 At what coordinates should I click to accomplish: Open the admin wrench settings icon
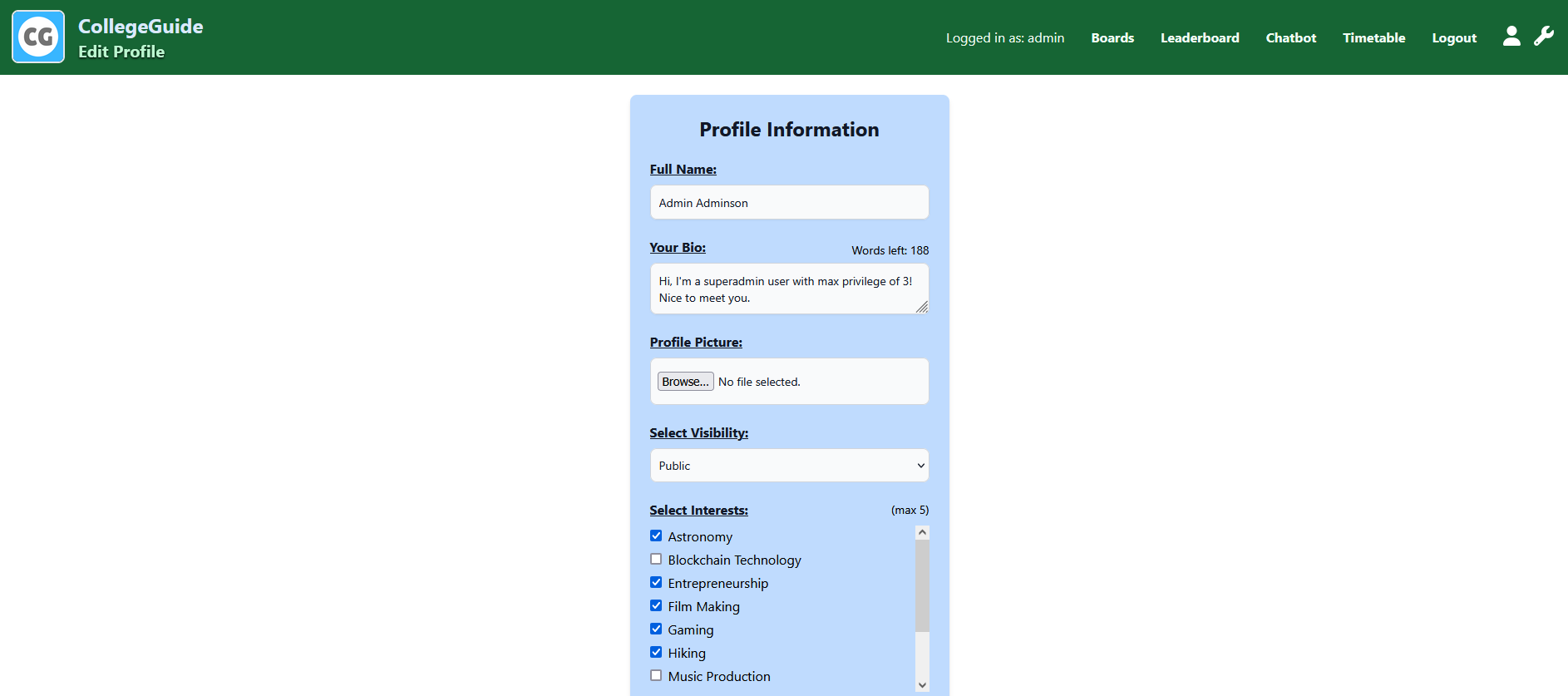pos(1544,36)
